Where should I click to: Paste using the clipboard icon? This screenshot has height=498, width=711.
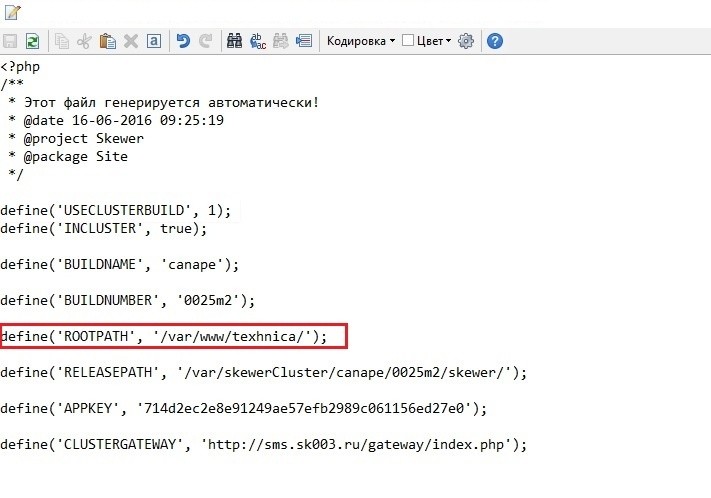108,41
